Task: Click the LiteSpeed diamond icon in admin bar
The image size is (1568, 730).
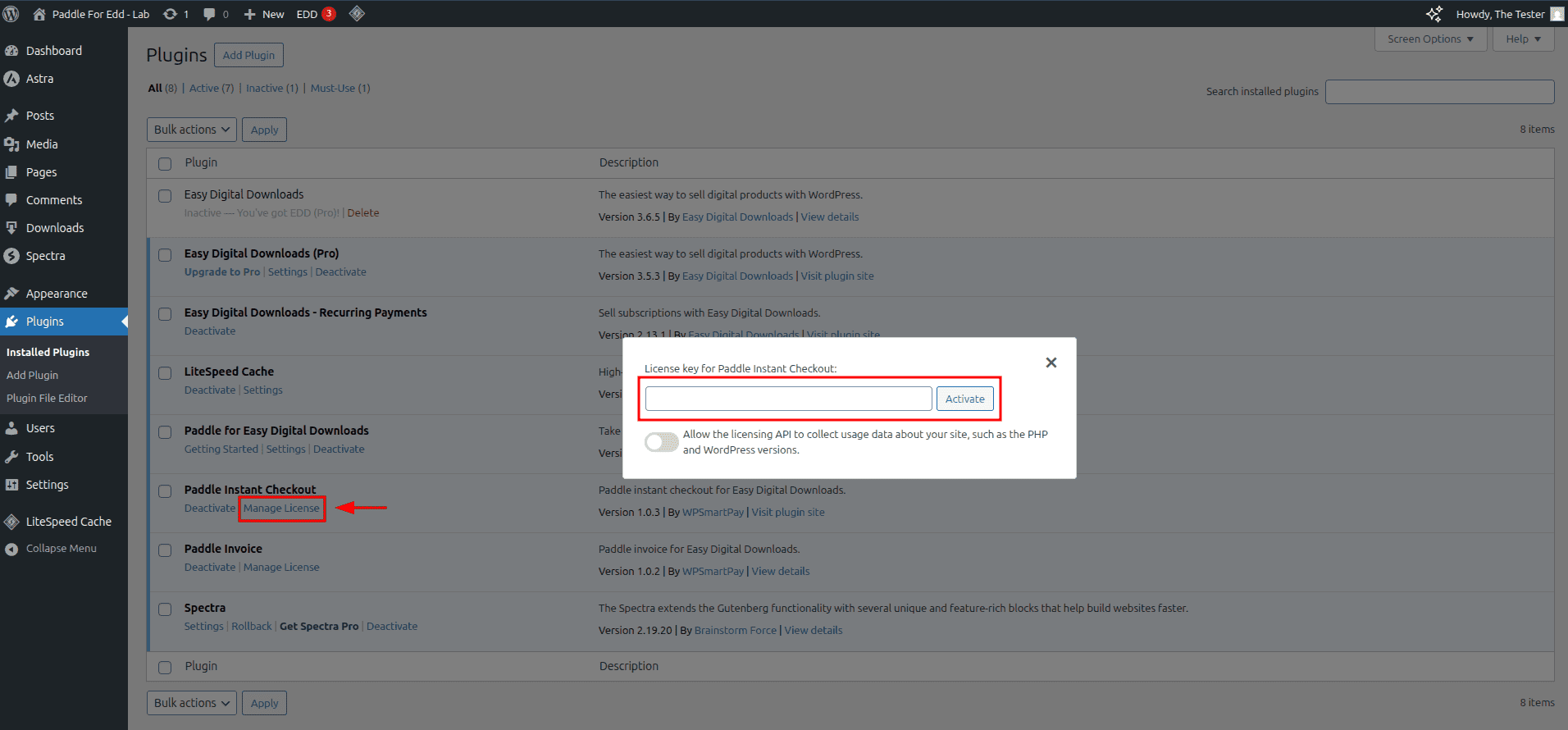Action: point(357,14)
